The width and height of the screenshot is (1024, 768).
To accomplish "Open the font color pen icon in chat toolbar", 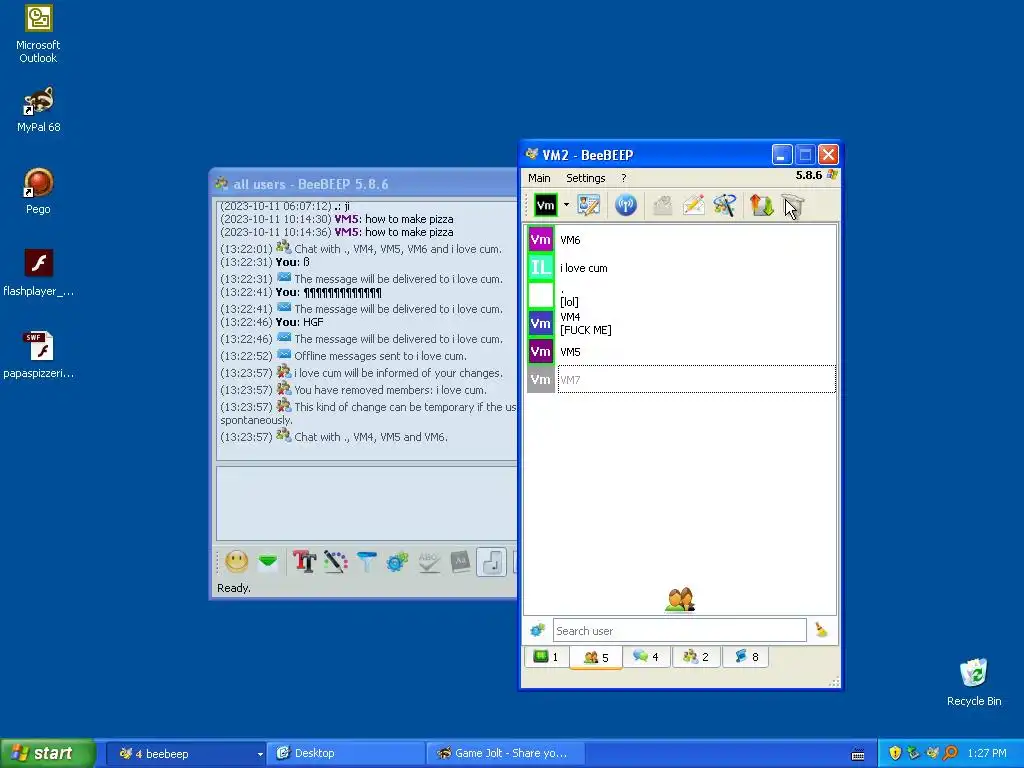I will click(x=336, y=562).
